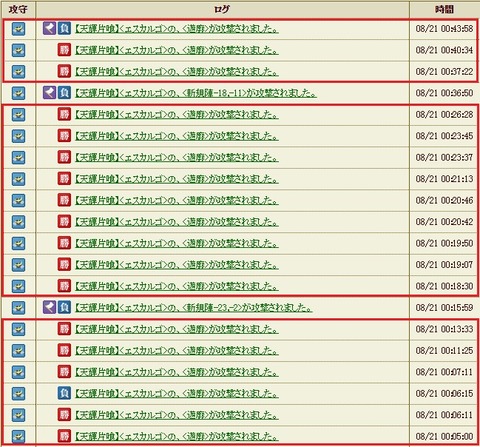Select the timestamp 08/21 00:20:46
Viewport: 480px width, 447px height.
444,200
